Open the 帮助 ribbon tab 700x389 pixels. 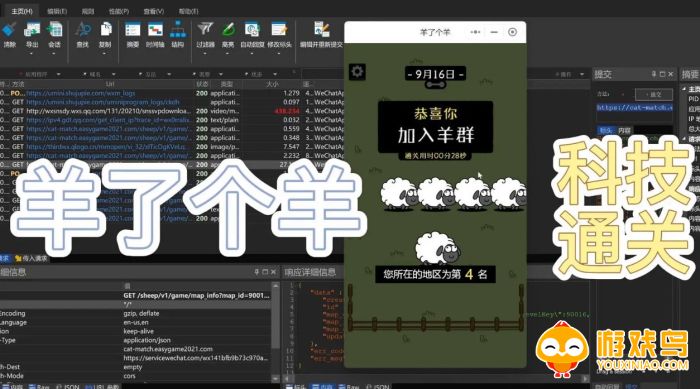pos(188,11)
